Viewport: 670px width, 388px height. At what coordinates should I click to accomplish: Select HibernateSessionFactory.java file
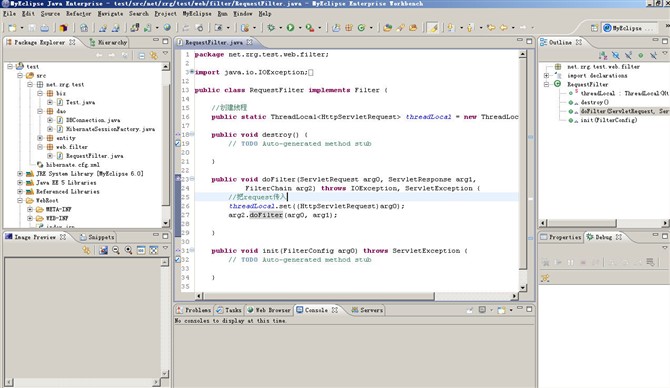(110, 129)
